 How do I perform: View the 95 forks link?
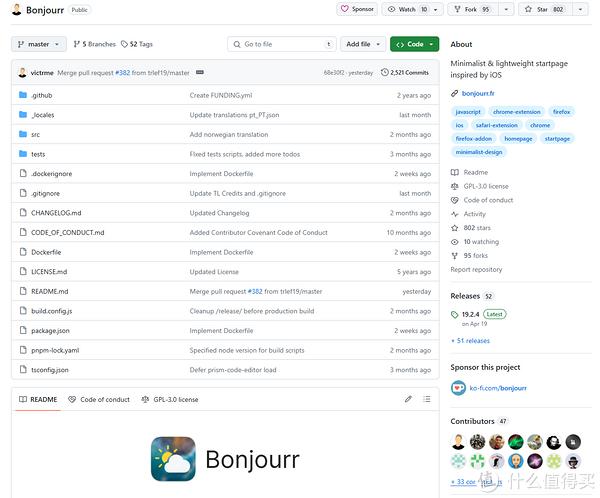[x=470, y=255]
